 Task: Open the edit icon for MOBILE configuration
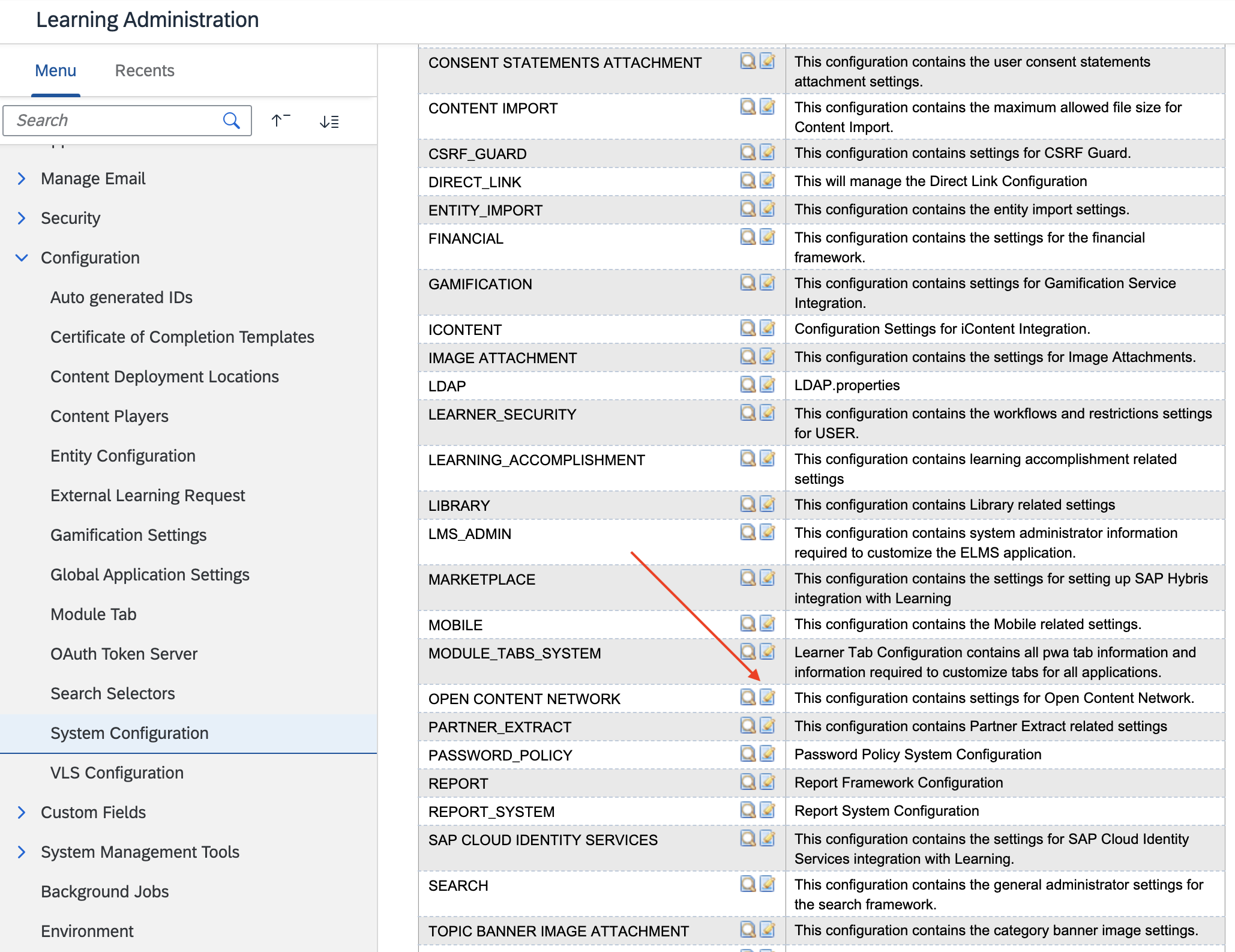pyautogui.click(x=767, y=624)
